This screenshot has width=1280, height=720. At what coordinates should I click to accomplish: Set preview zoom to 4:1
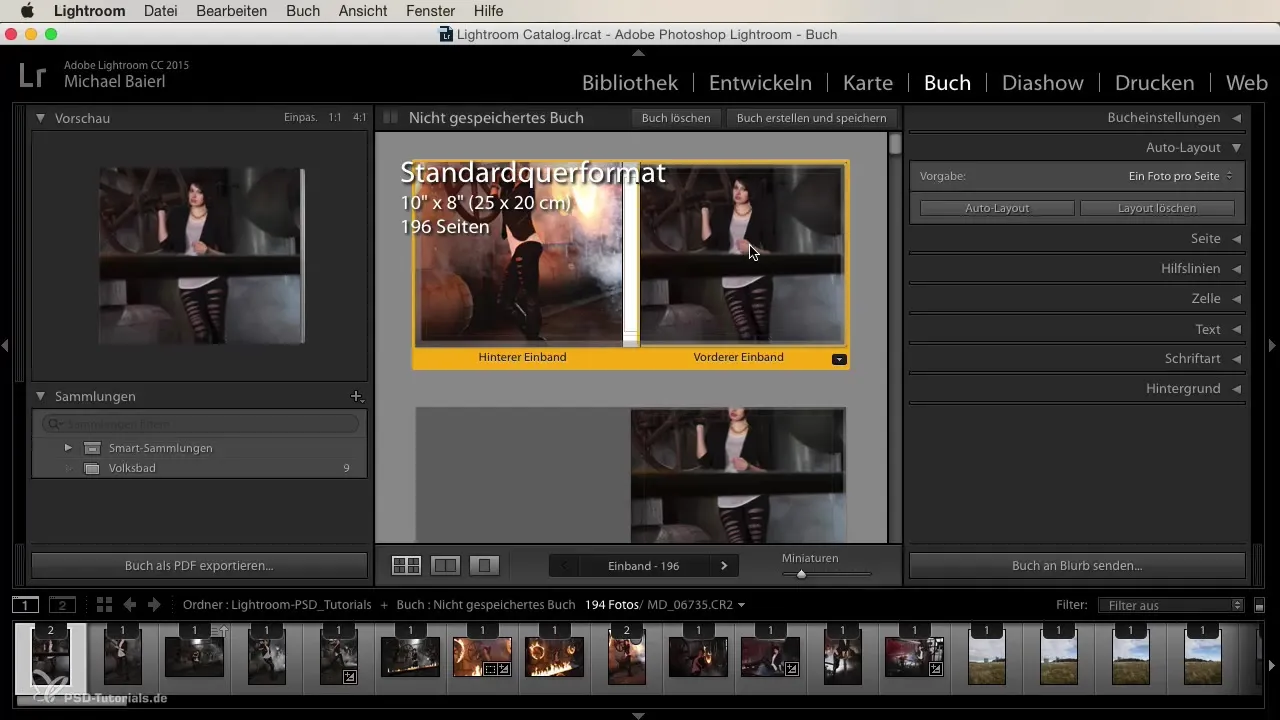(x=359, y=118)
